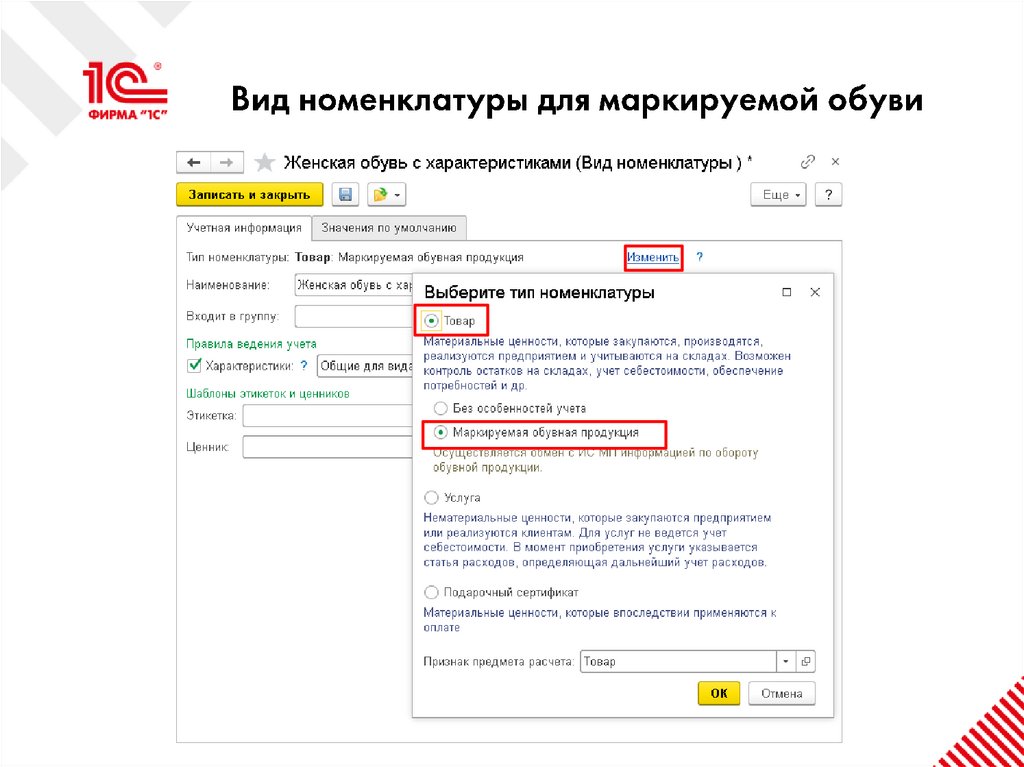Click Записать и закрыть button

pyautogui.click(x=249, y=195)
